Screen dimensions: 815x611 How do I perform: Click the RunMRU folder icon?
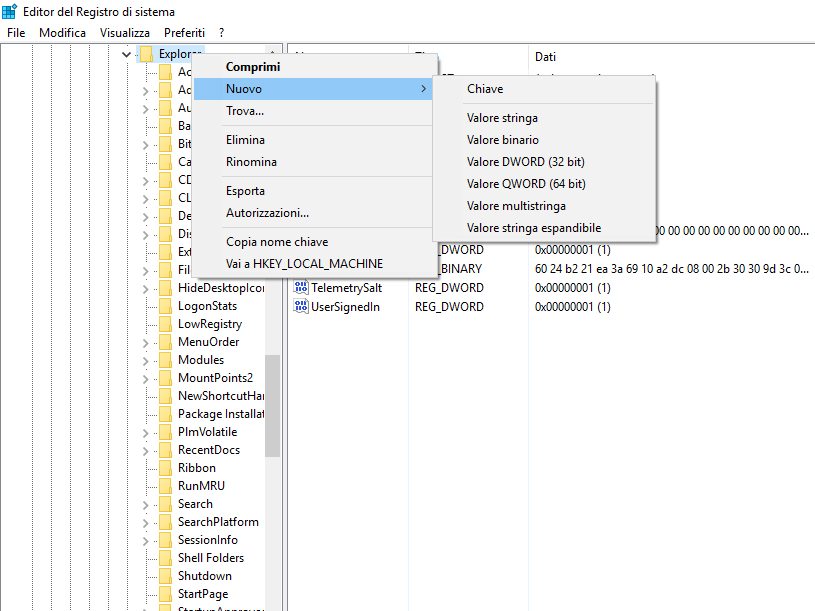click(165, 486)
